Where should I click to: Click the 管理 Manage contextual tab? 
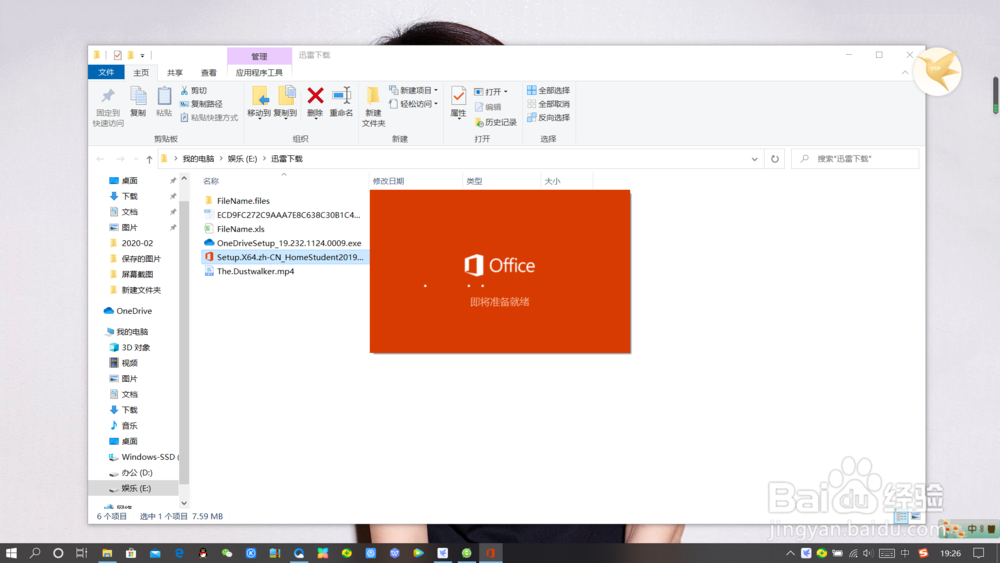click(x=259, y=56)
